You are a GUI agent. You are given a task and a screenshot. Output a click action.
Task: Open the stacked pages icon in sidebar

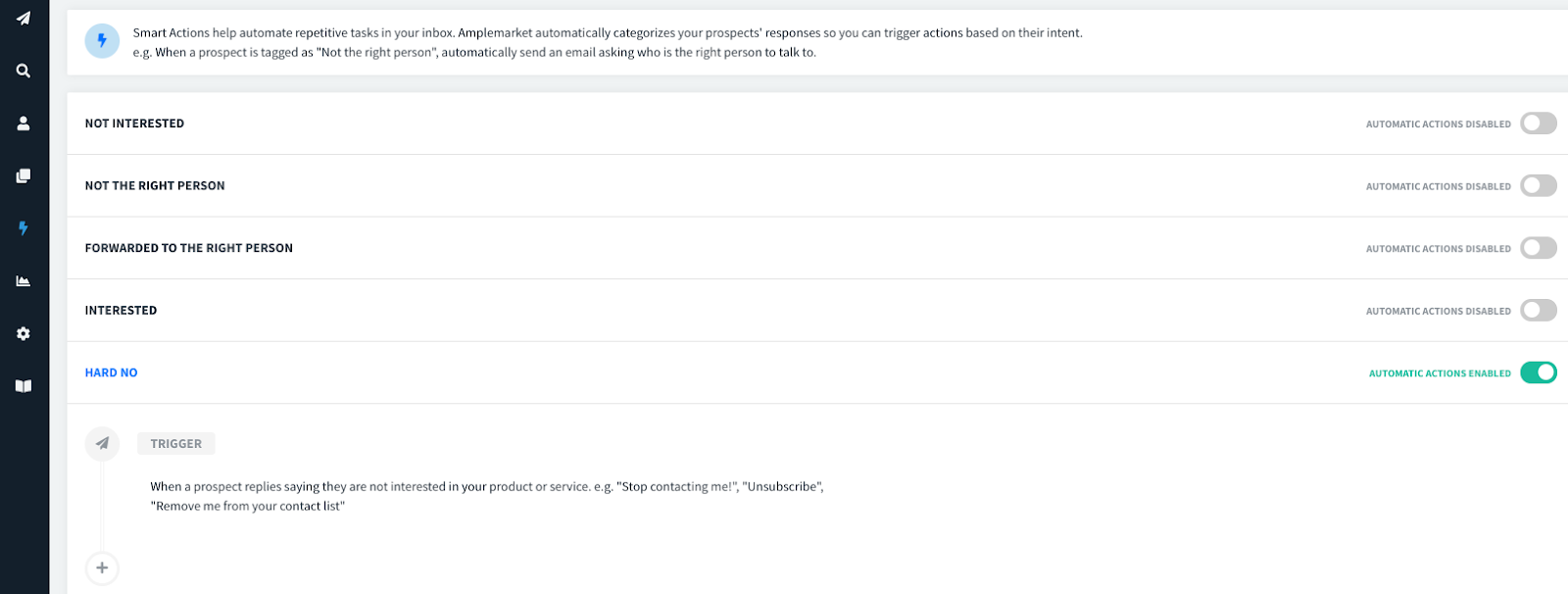[x=24, y=175]
